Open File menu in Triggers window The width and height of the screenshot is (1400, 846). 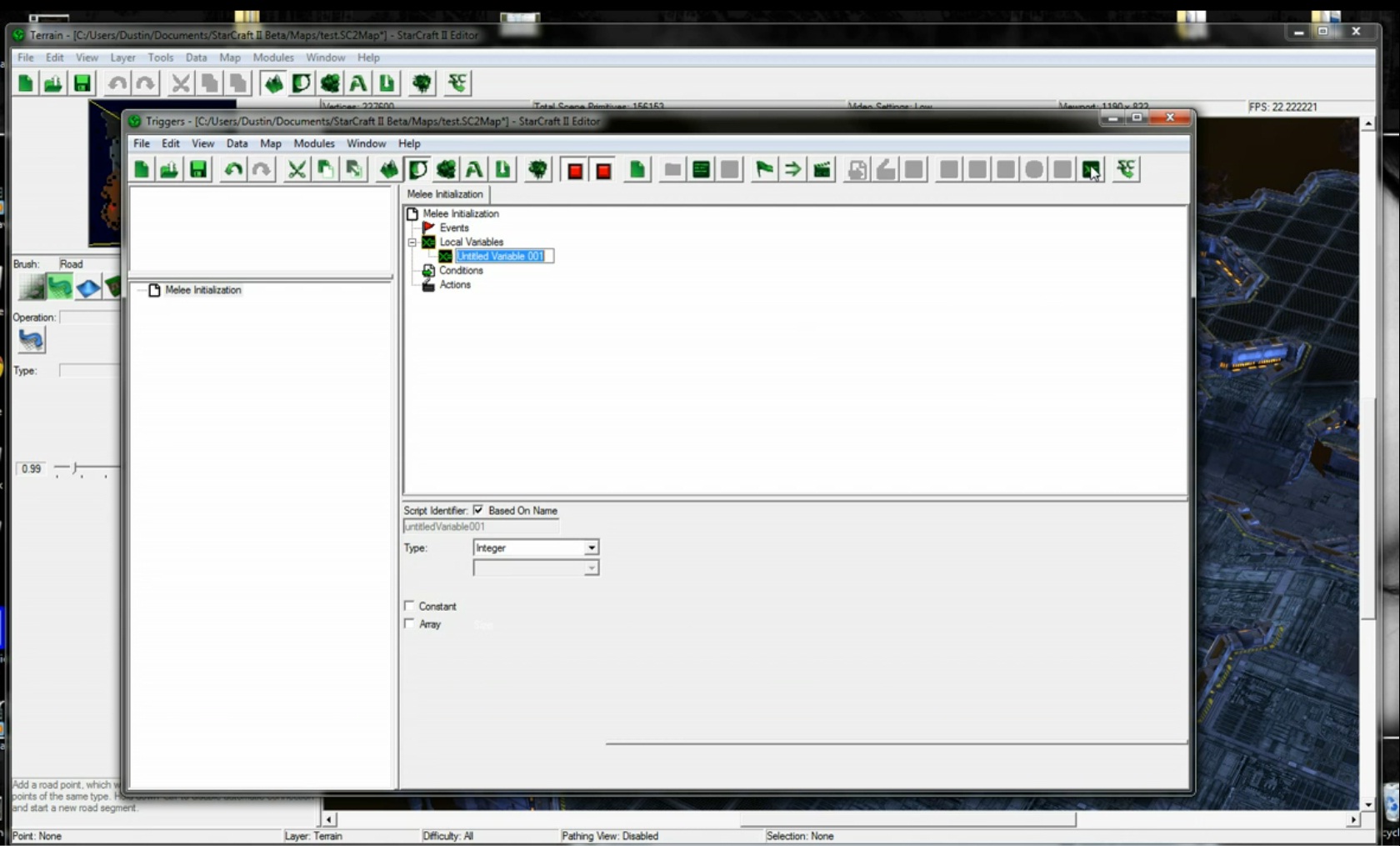tap(142, 143)
